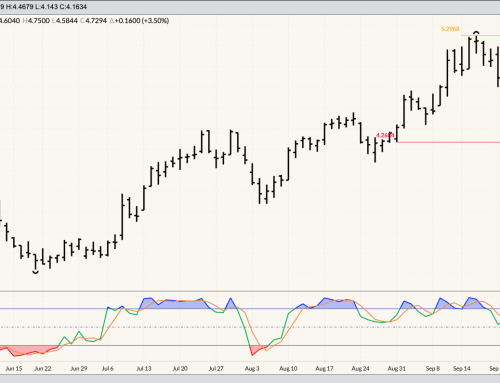Viewport: 500px width, 383px height.
Task: Click the H:4.4679 value in the header bar
Action: (20, 7)
